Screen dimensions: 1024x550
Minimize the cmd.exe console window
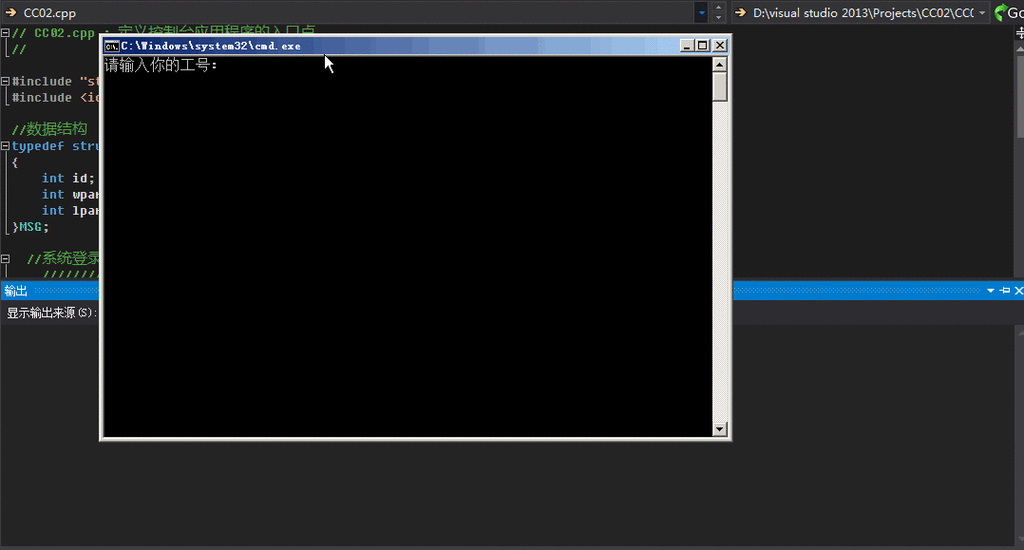coord(686,45)
